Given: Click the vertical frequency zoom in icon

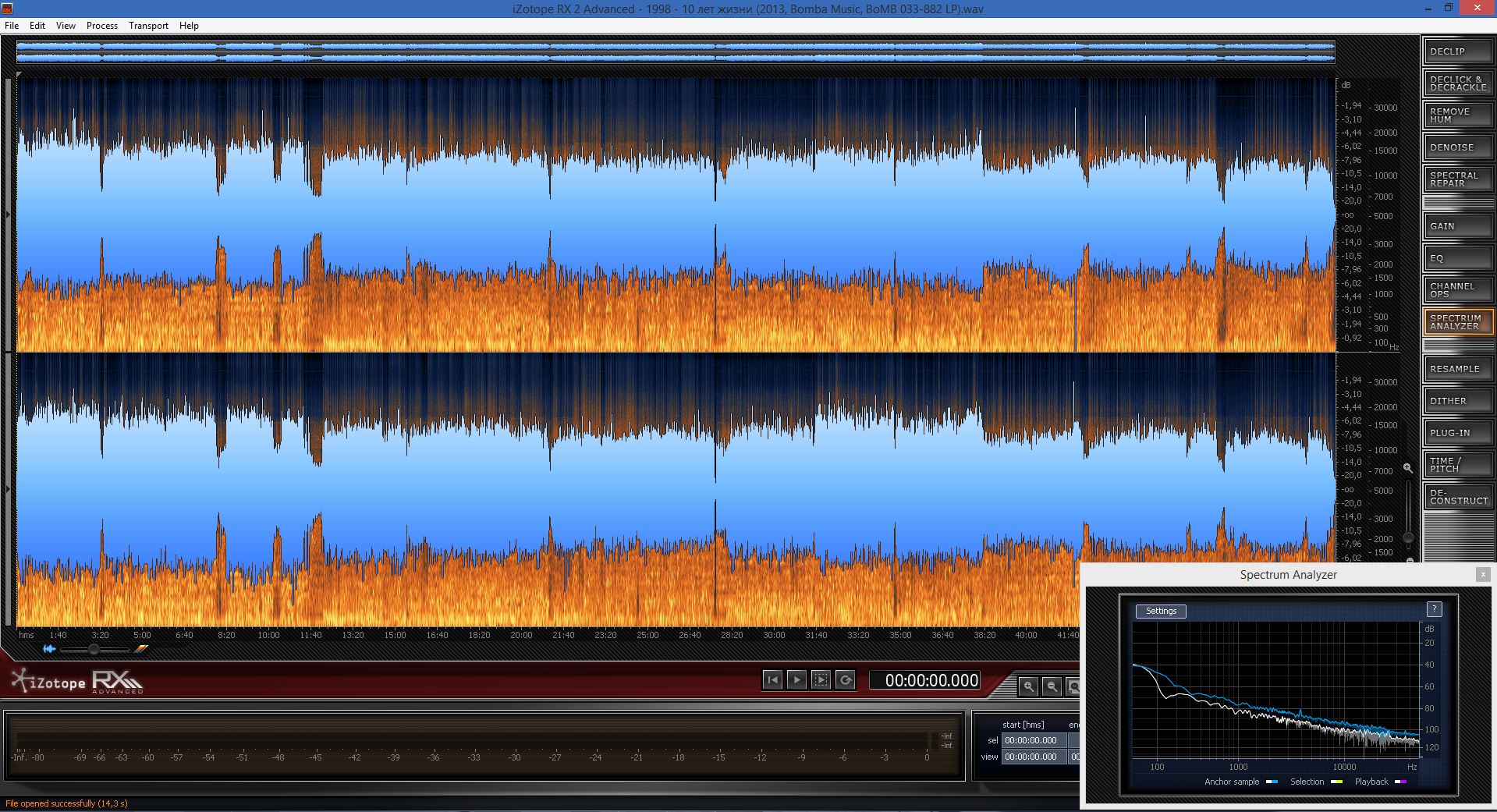Looking at the screenshot, I should pos(1408,468).
